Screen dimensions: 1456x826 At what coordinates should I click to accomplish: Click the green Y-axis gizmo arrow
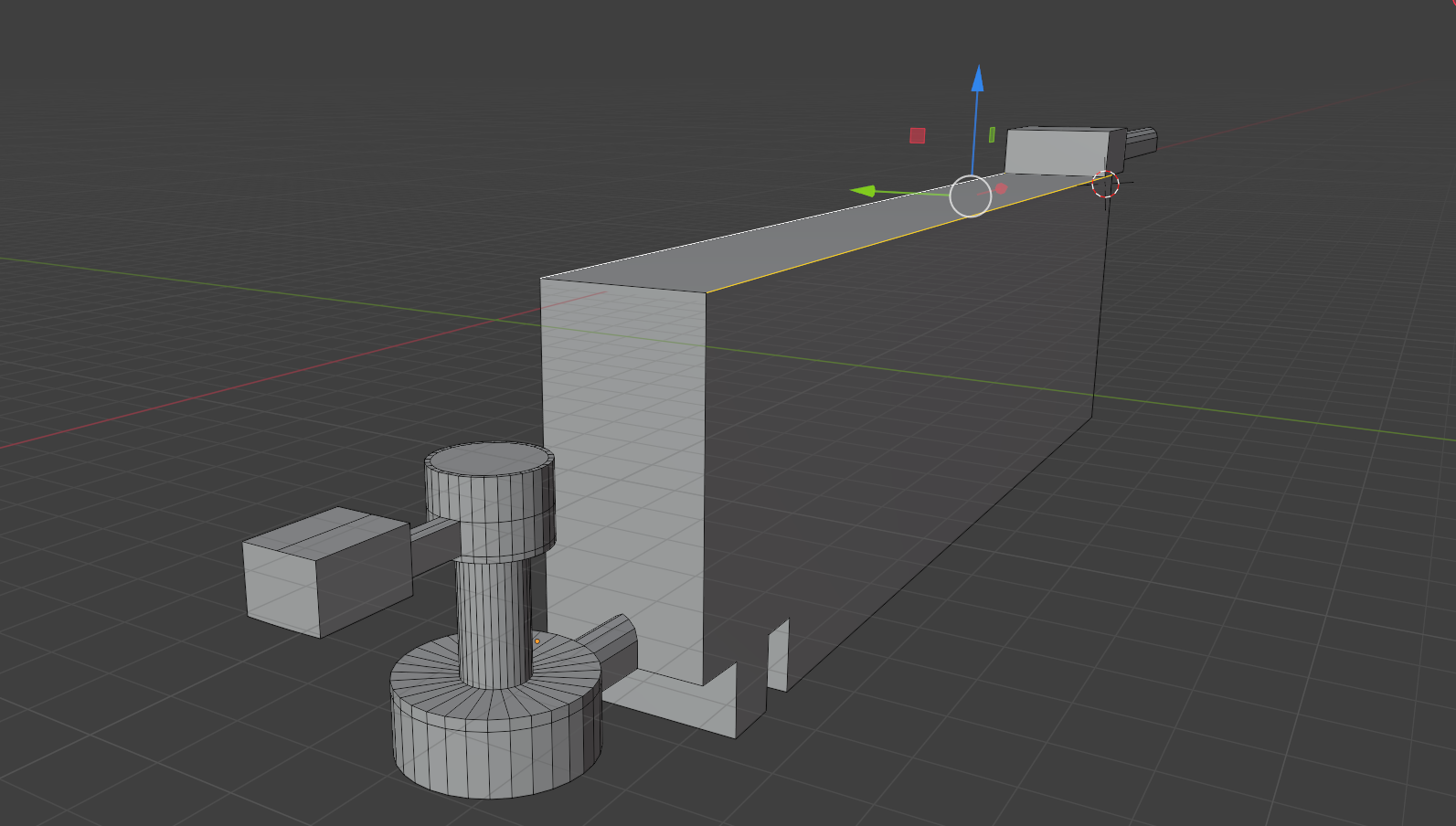click(x=864, y=191)
